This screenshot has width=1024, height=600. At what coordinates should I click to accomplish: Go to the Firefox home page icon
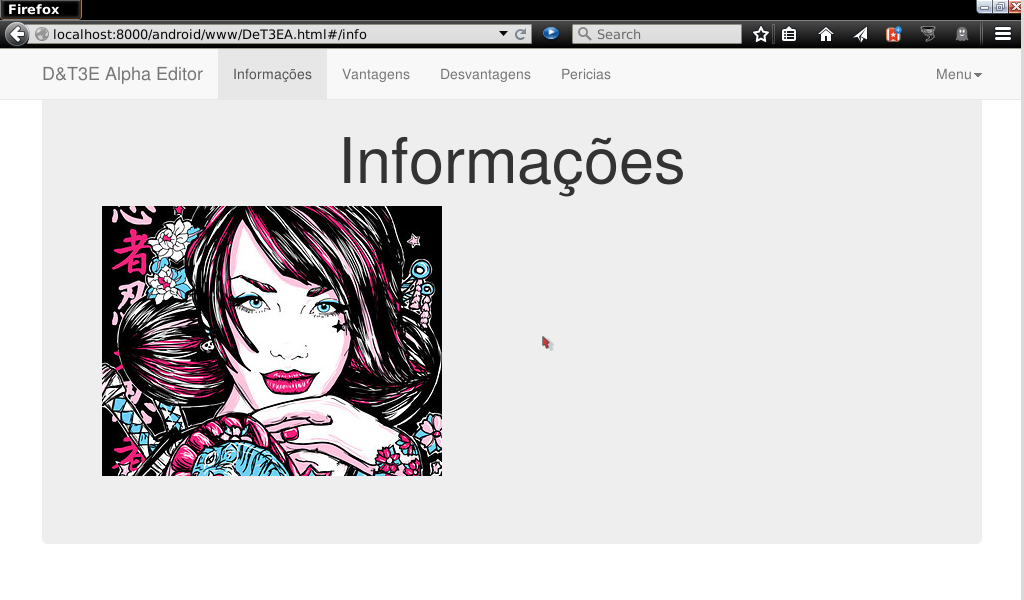coord(826,34)
